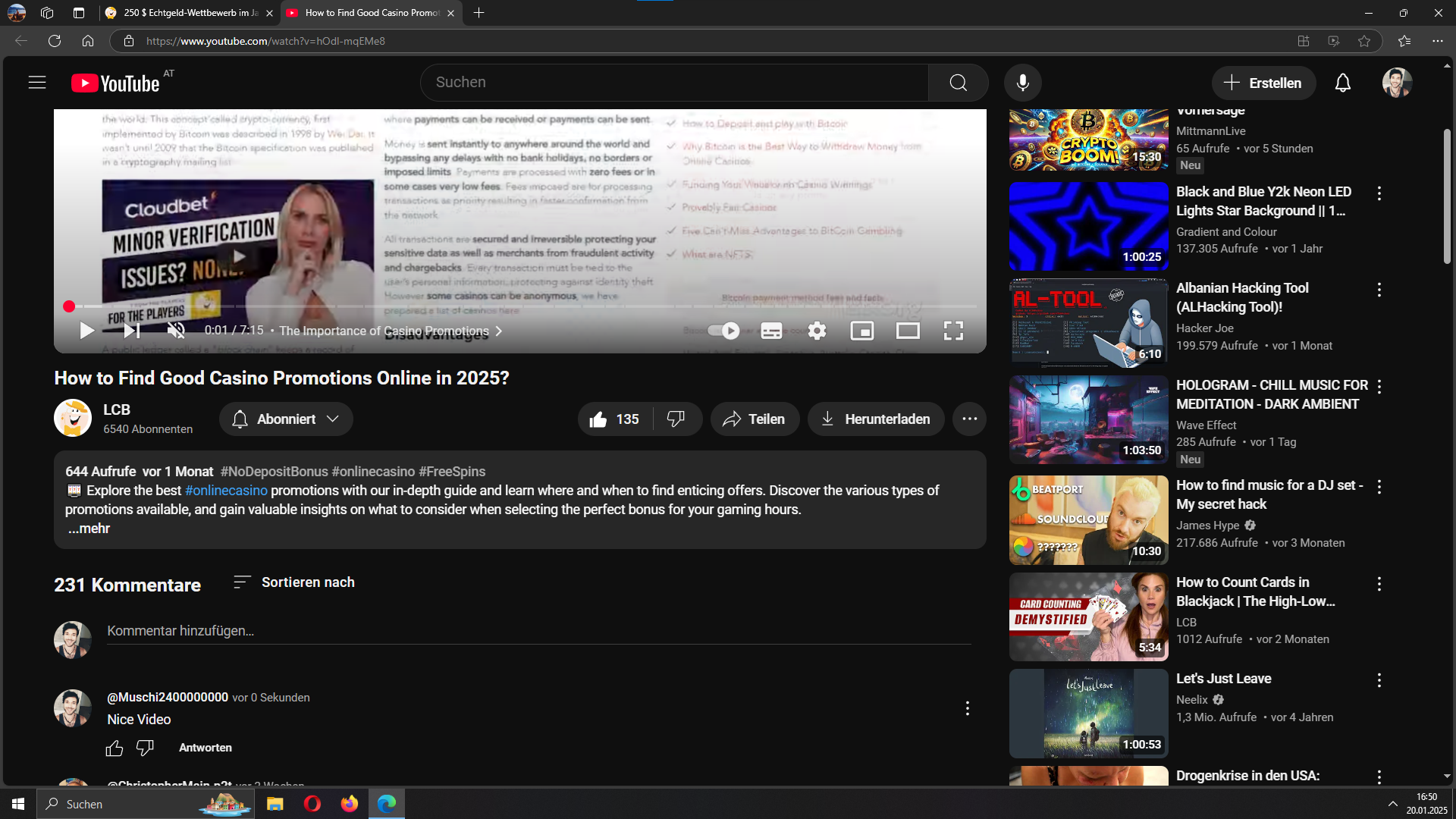
Task: Expand description with ...mehr
Action: (89, 529)
